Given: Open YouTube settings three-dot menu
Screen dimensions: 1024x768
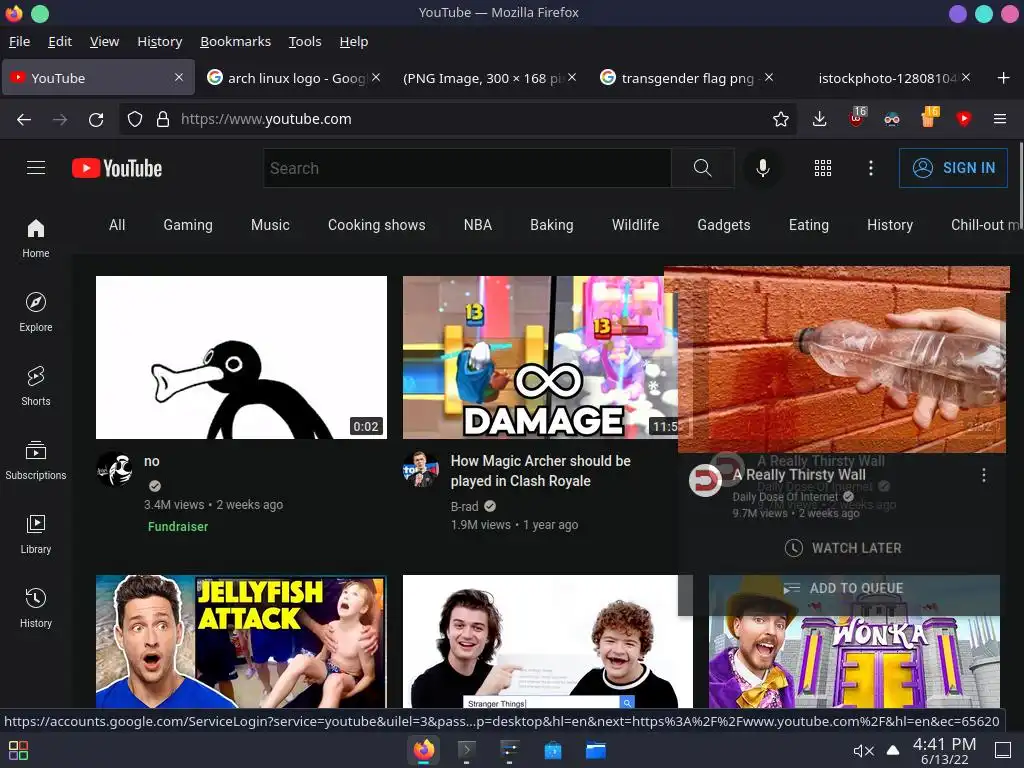Looking at the screenshot, I should (871, 168).
